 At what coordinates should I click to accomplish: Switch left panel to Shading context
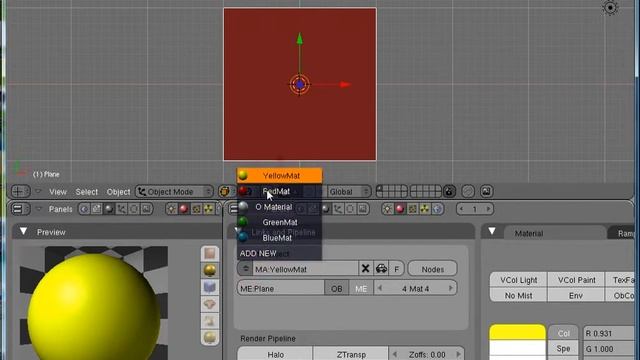[109, 209]
